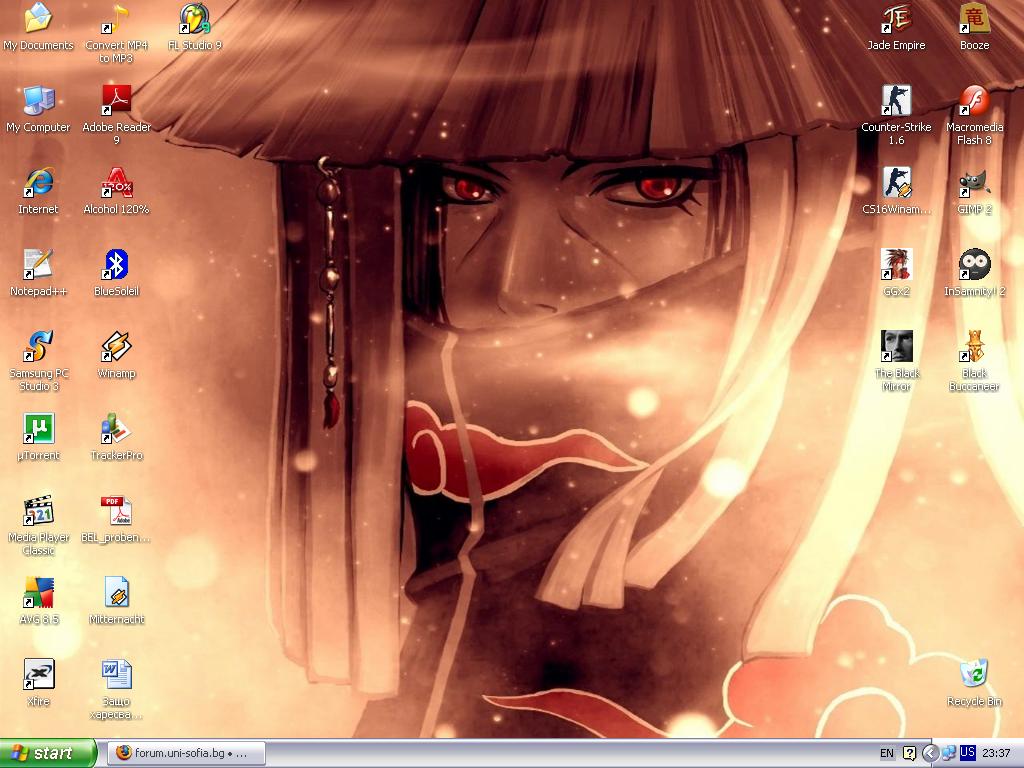Screen dimensions: 1024x768
Task: Select the Notepad++ shortcut
Action: (x=39, y=265)
